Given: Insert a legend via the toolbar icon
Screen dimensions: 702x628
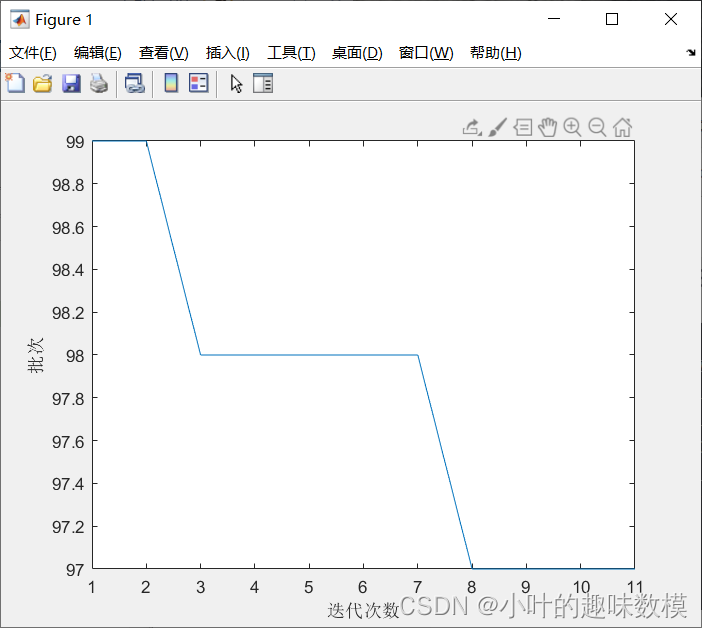Looking at the screenshot, I should [199, 83].
